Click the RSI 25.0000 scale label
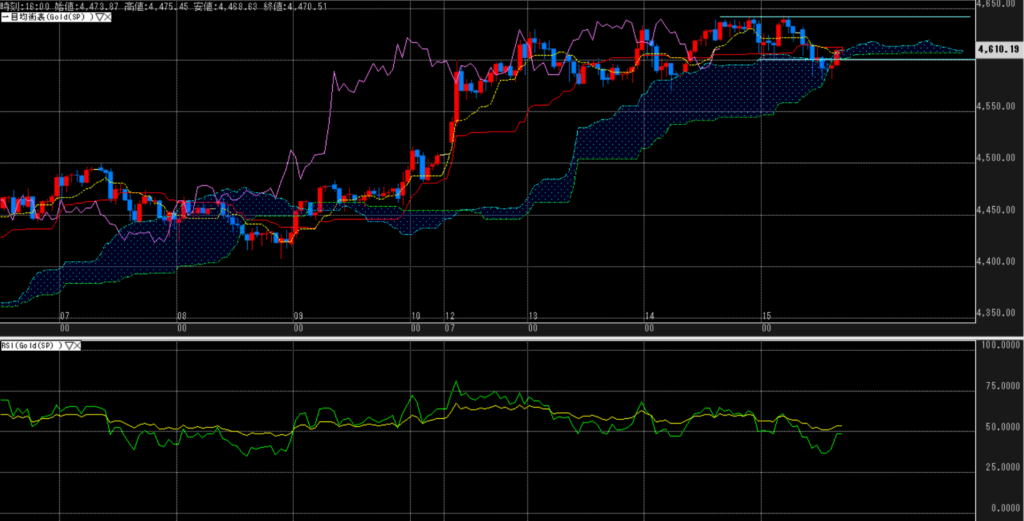1024x521 pixels. 998,467
